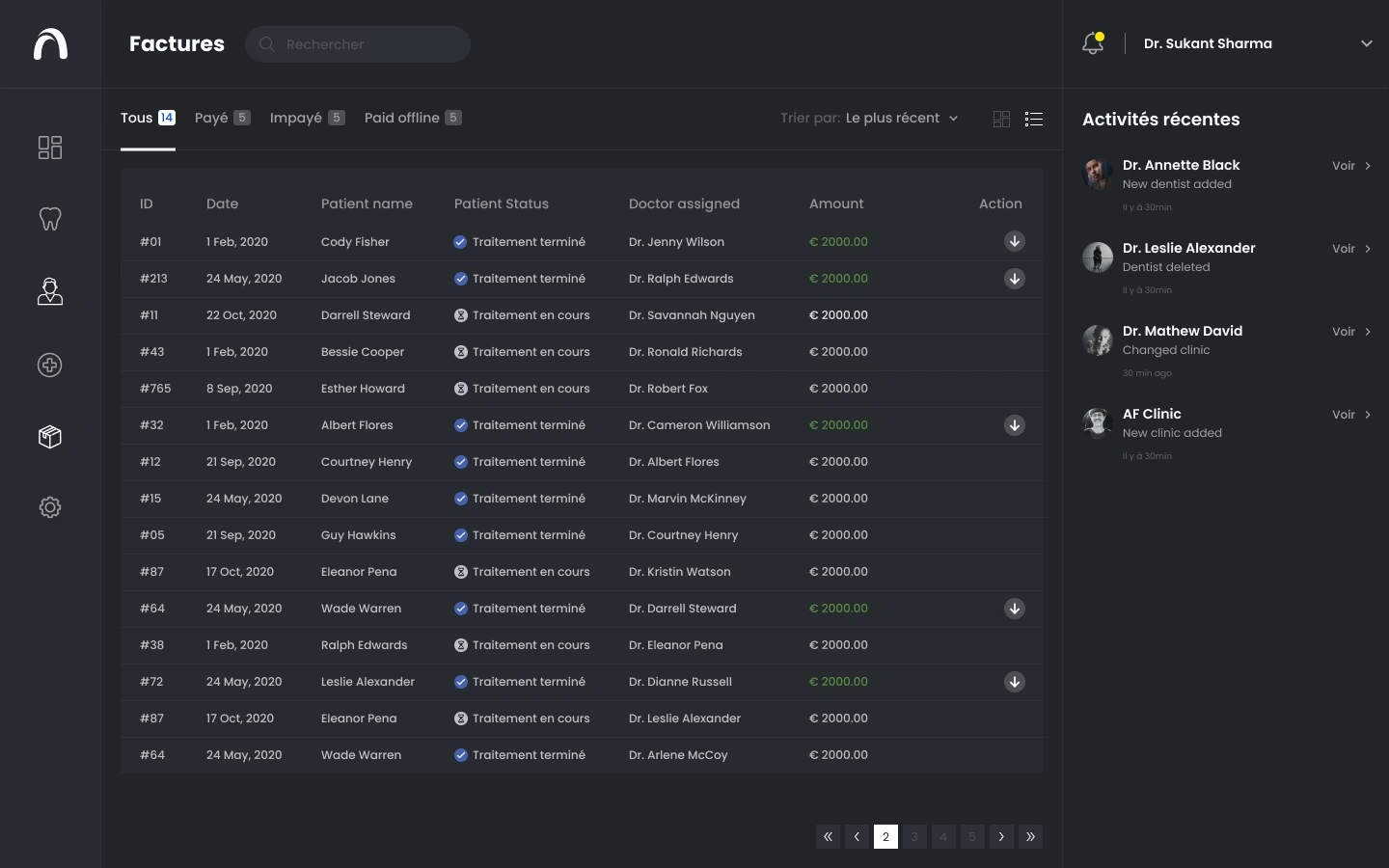
Task: Switch to grid view layout
Action: [1001, 119]
